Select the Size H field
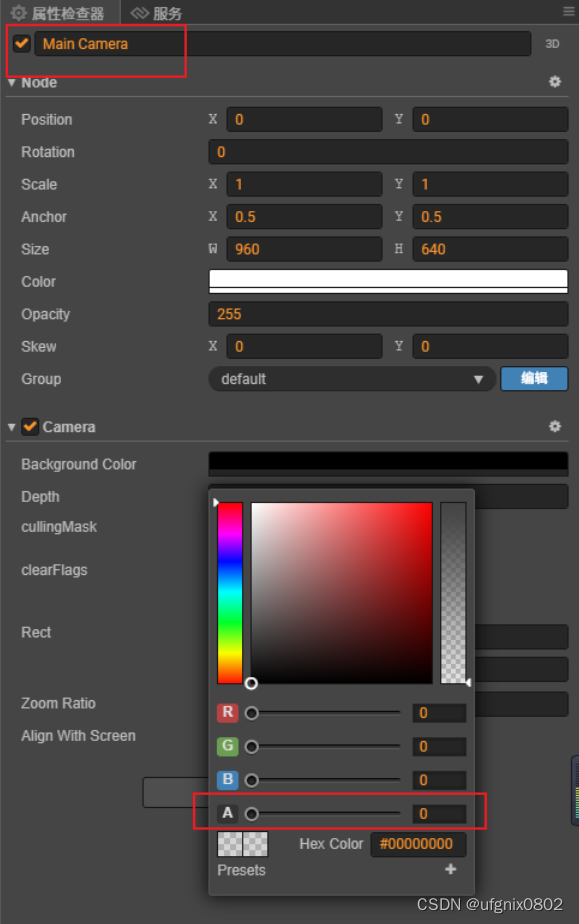Viewport: 579px width, 924px height. (x=490, y=249)
